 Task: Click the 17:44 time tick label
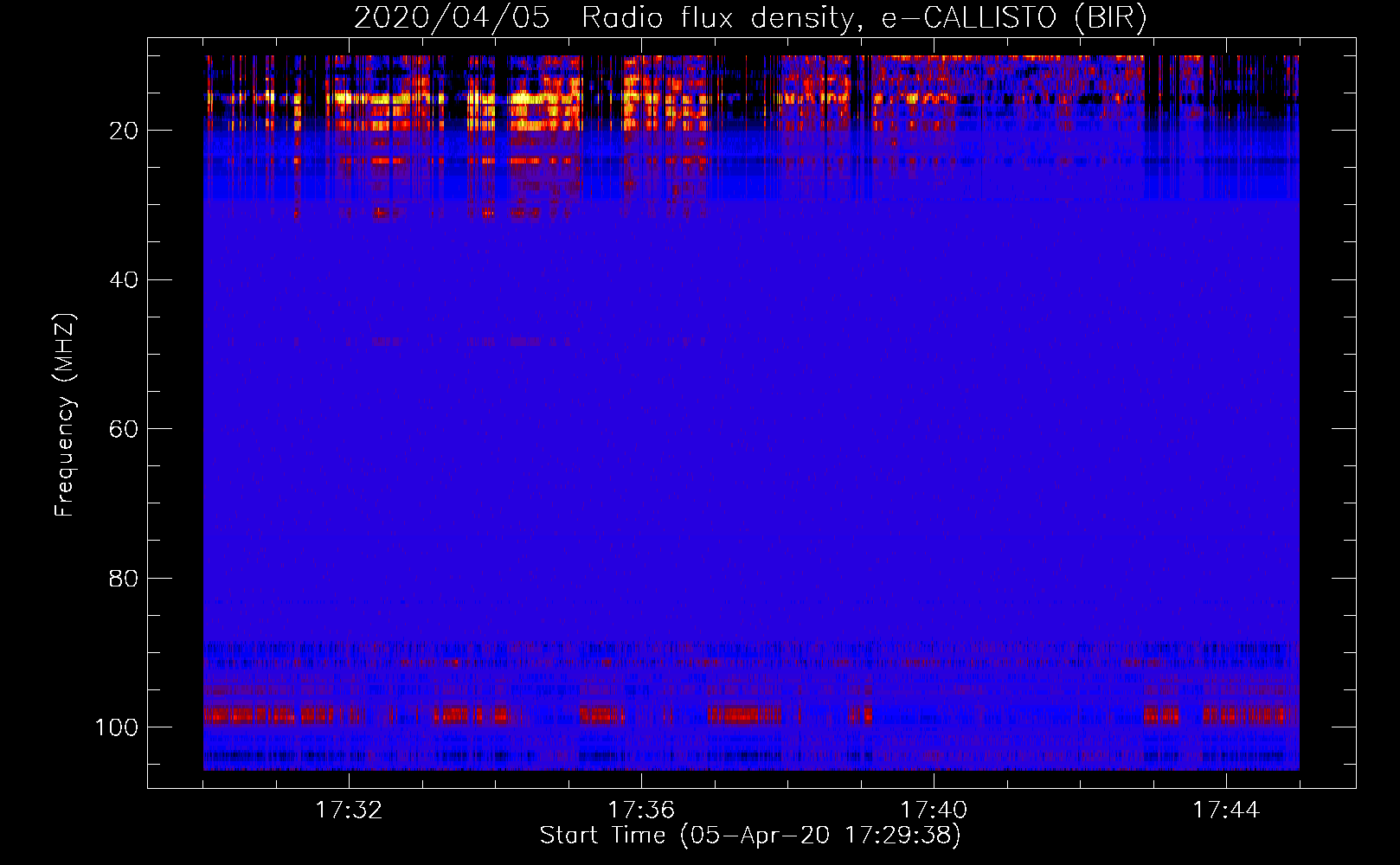[x=1226, y=811]
